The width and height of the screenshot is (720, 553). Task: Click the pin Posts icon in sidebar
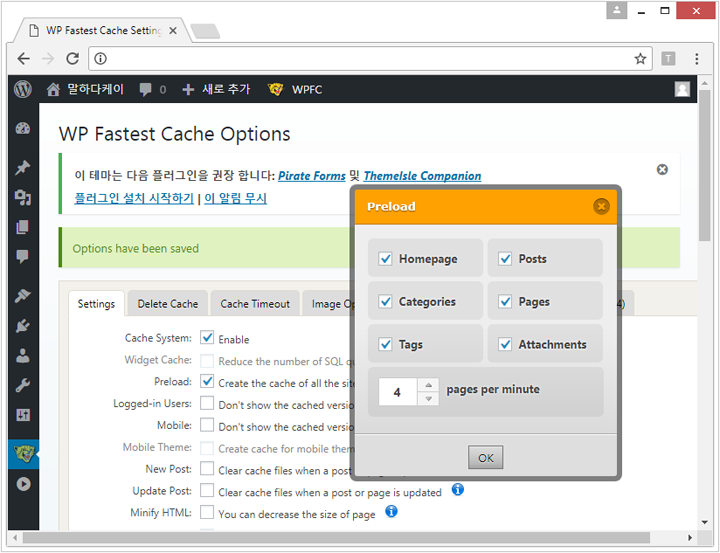tap(22, 167)
